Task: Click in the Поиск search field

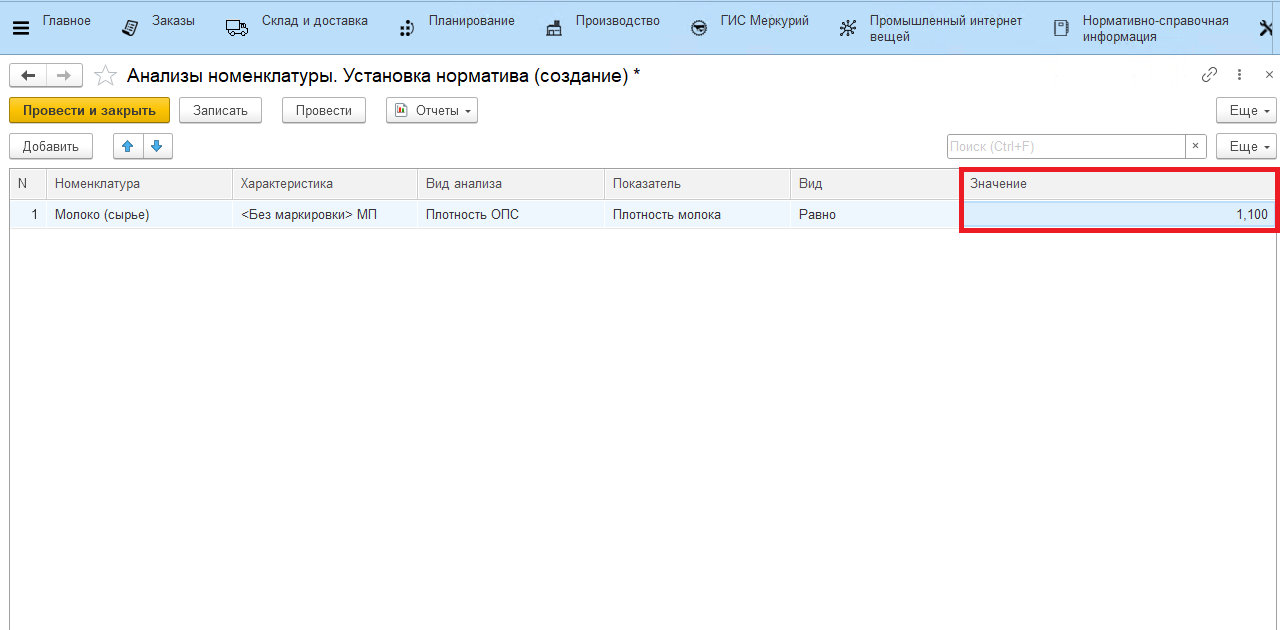Action: click(1065, 146)
